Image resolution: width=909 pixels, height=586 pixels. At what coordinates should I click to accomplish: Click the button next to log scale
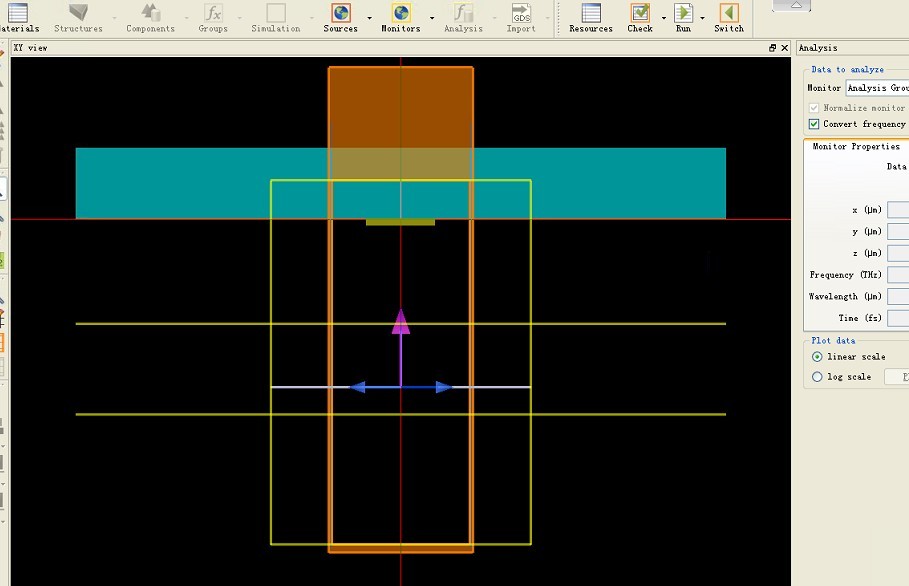coord(897,377)
